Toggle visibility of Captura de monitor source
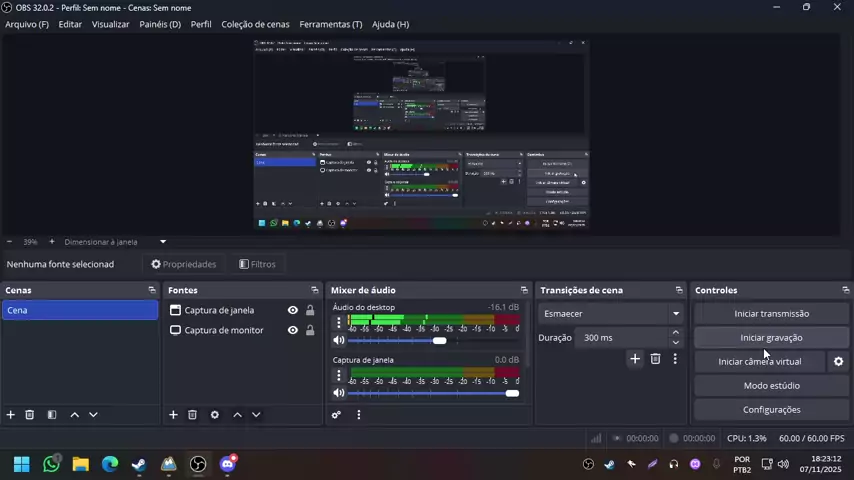The height and width of the screenshot is (480, 854). [x=292, y=330]
